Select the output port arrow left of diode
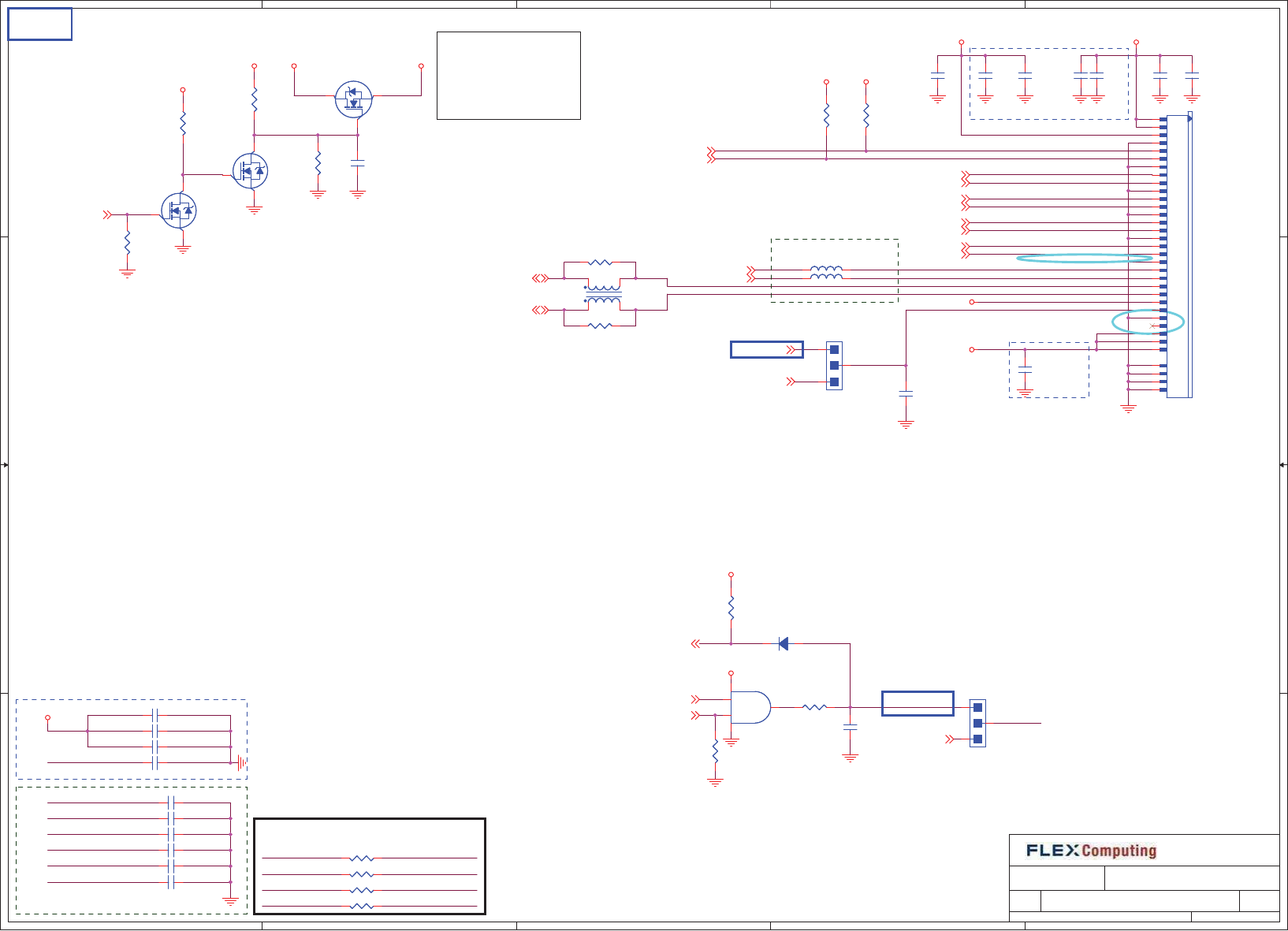The width and height of the screenshot is (1288, 931). point(695,644)
